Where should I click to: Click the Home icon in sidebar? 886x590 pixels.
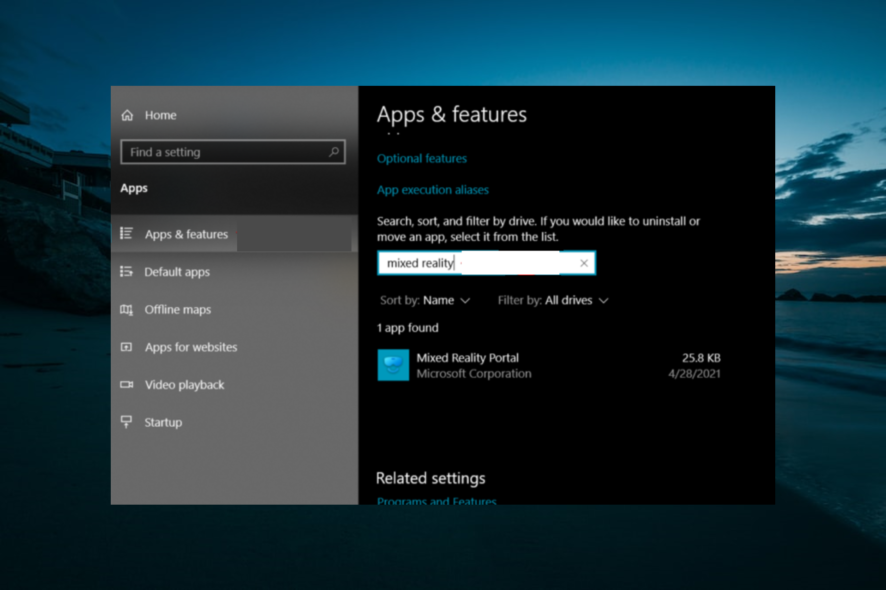127,115
